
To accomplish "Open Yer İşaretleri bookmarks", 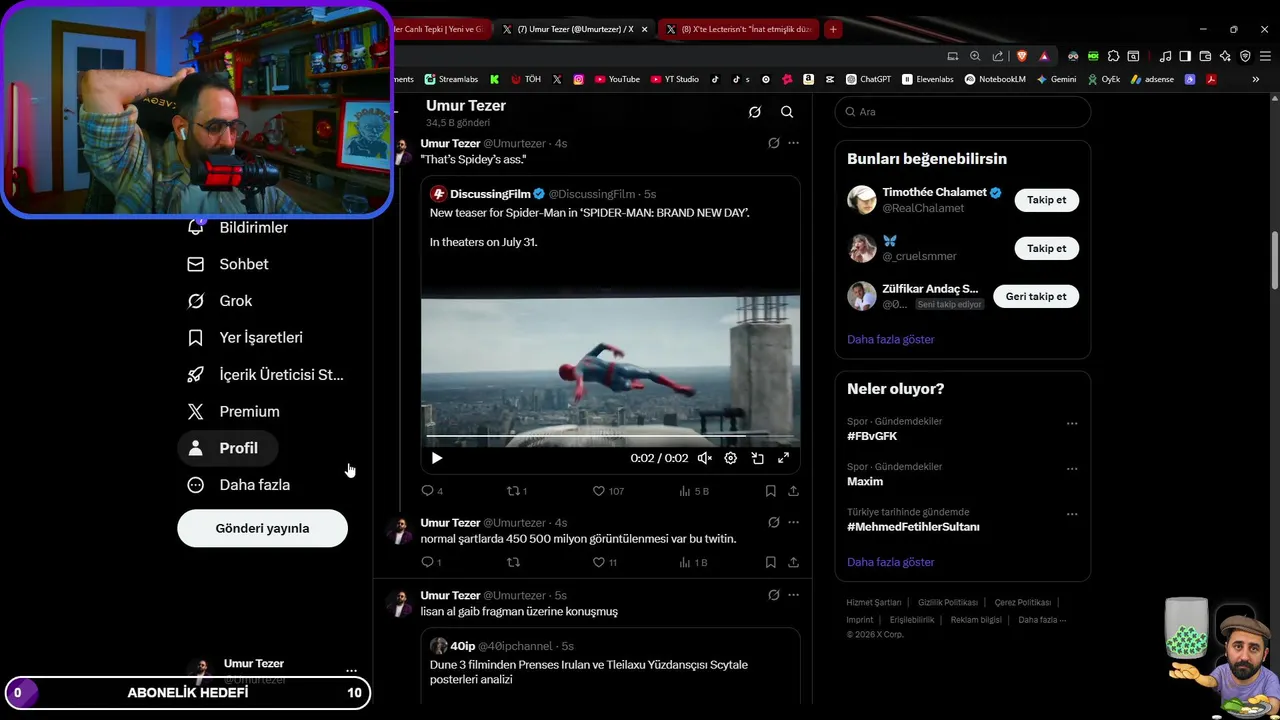I will coord(246,338).
